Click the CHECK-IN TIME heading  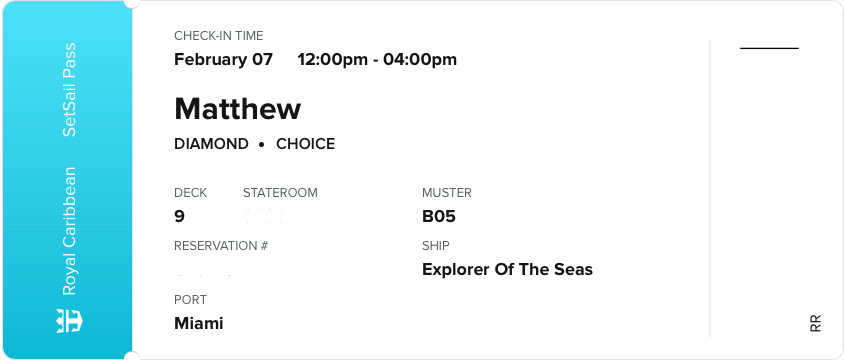pyautogui.click(x=219, y=36)
